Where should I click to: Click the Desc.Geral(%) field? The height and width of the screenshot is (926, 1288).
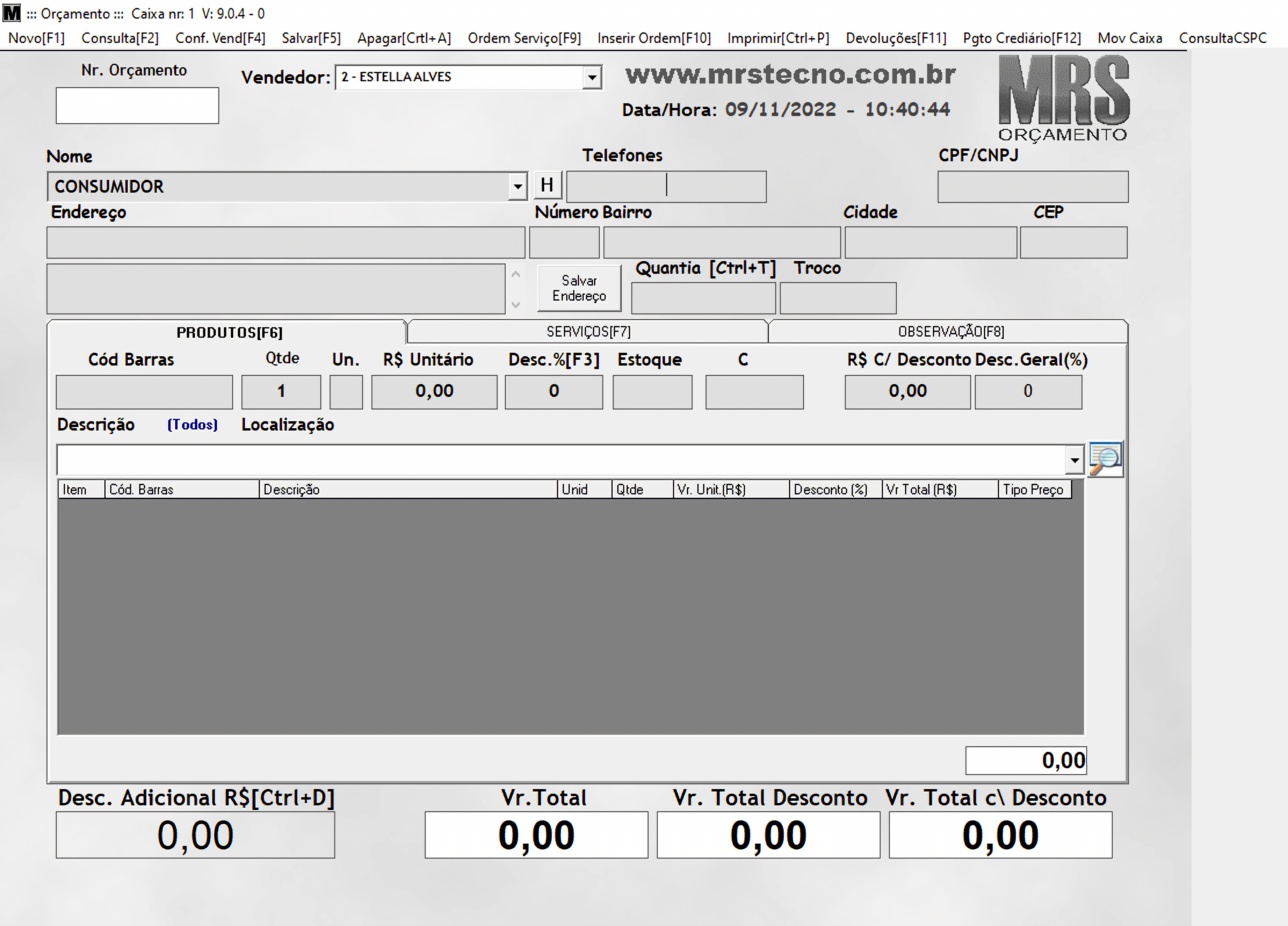pyautogui.click(x=1028, y=392)
